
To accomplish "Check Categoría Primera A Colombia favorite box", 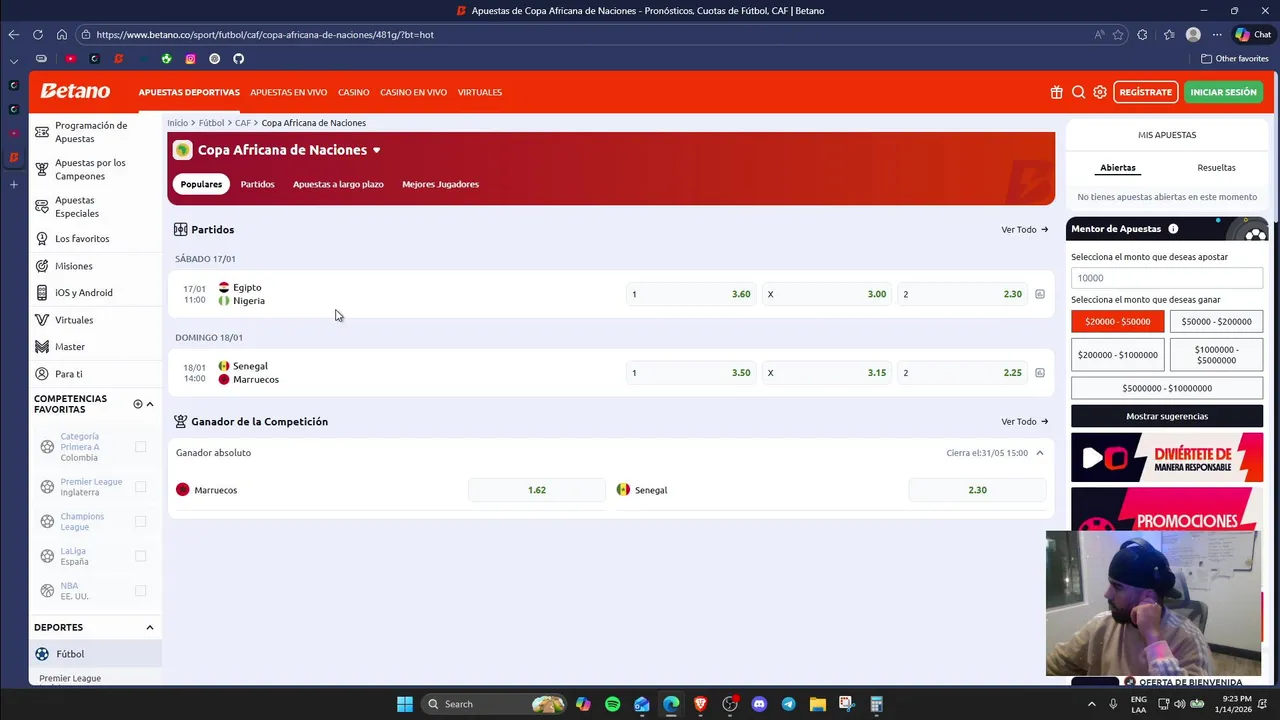I will click(x=140, y=447).
